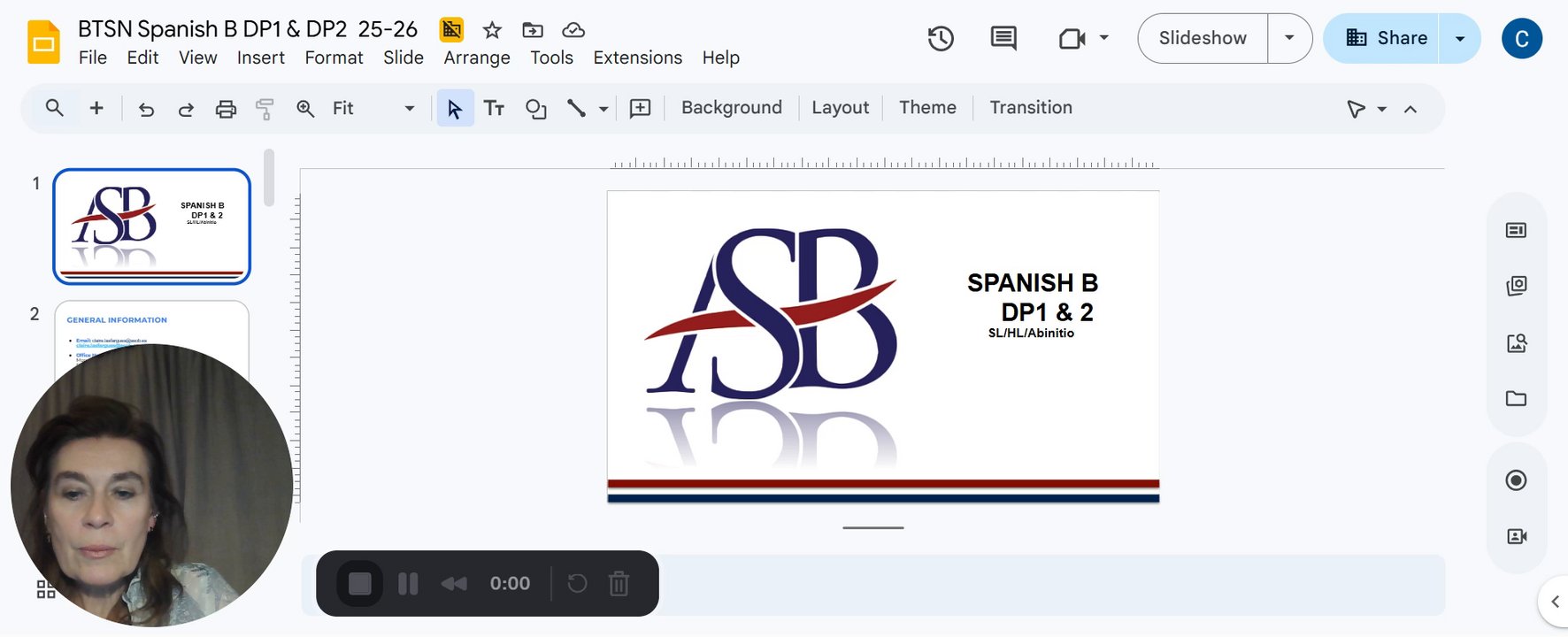Rewind the recording
The image size is (1568, 637).
pyautogui.click(x=454, y=583)
